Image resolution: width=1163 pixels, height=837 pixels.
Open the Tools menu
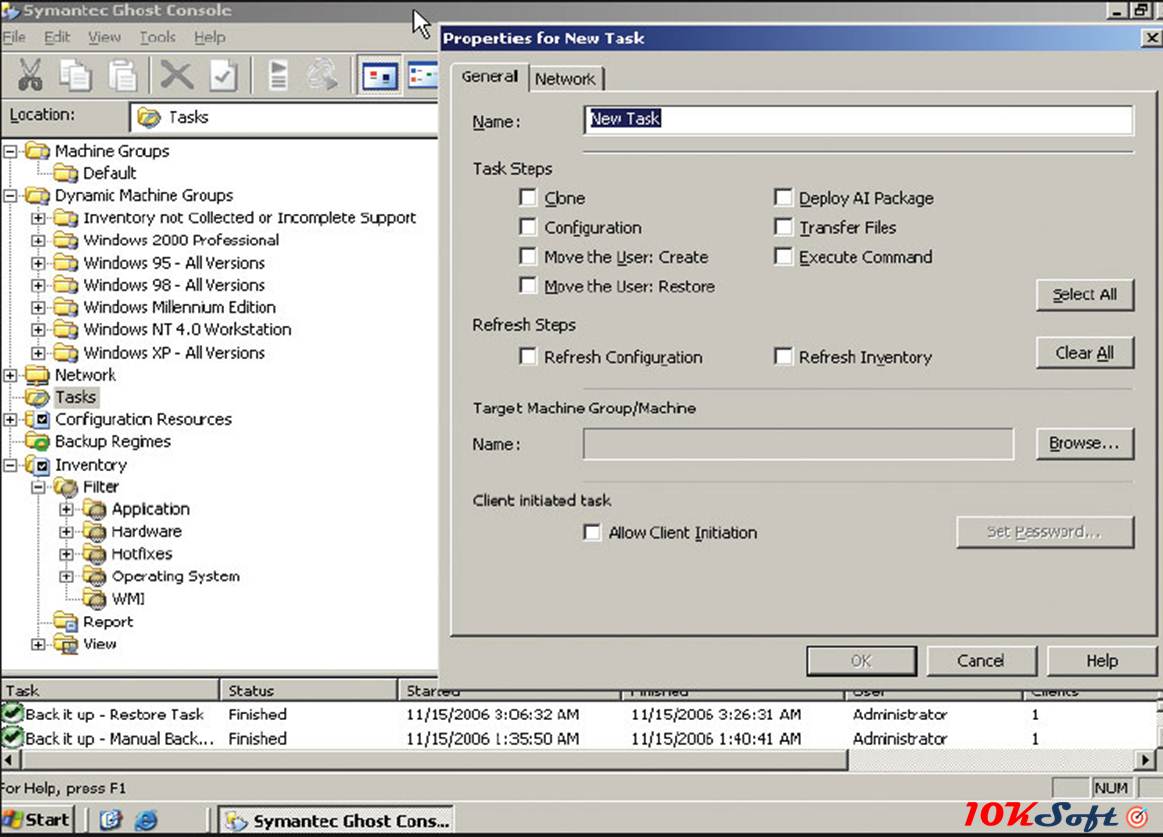pyautogui.click(x=157, y=37)
